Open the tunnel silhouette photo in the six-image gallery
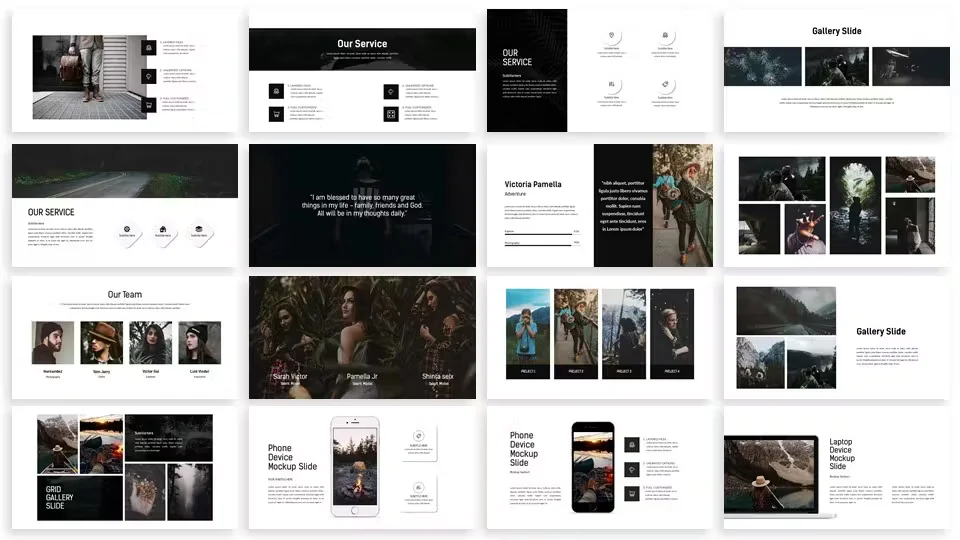This screenshot has width=960, height=540. tap(855, 205)
